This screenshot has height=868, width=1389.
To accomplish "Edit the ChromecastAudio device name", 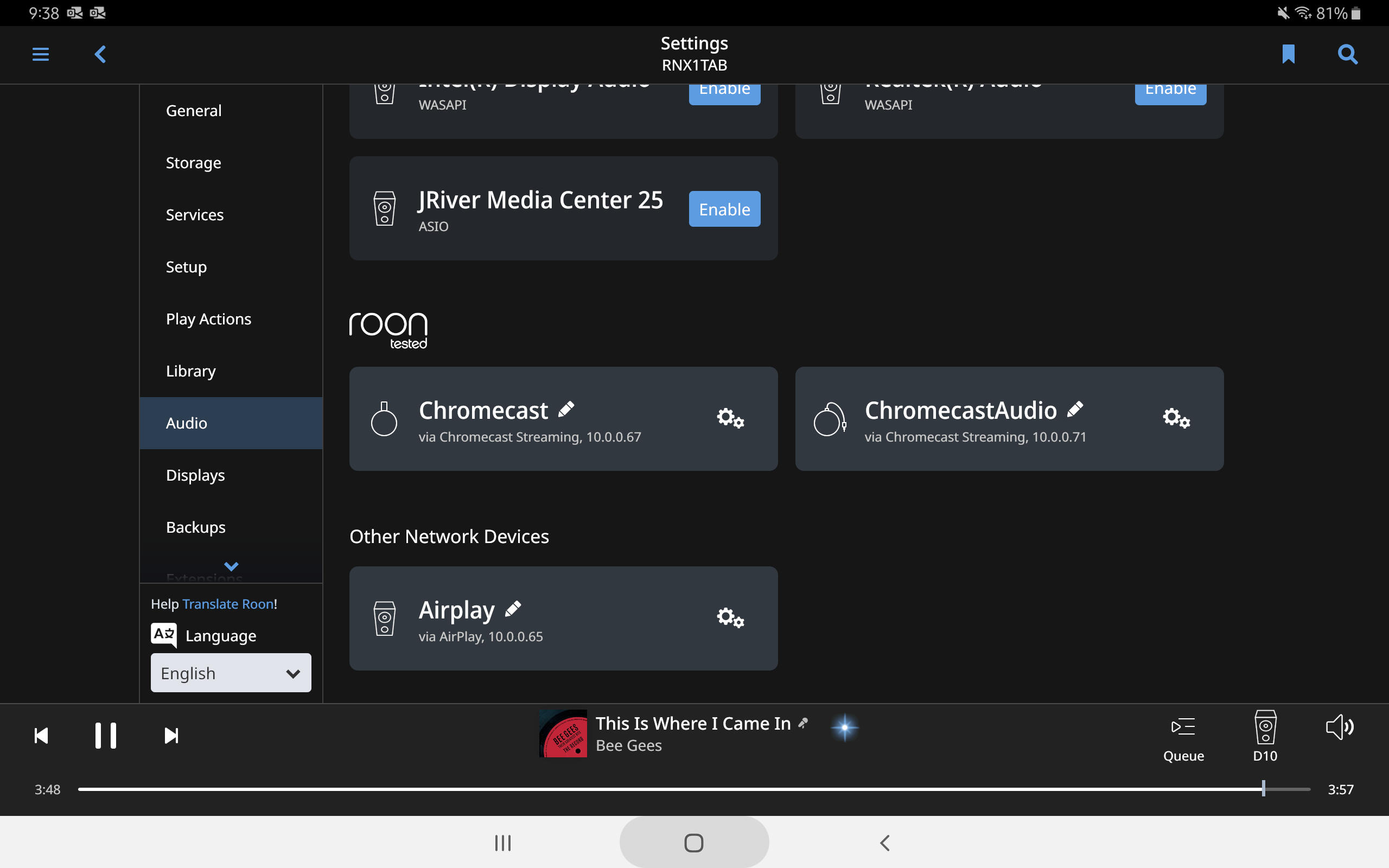I will pyautogui.click(x=1075, y=409).
